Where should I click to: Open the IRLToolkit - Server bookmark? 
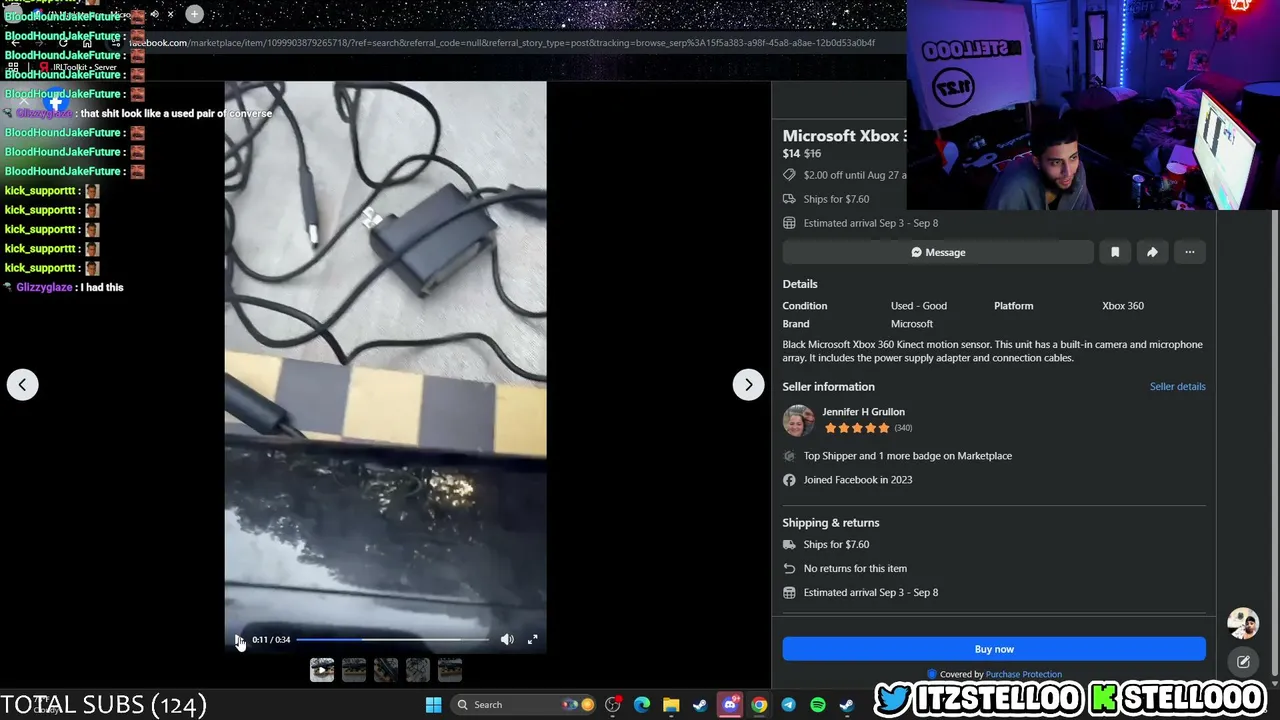click(79, 67)
